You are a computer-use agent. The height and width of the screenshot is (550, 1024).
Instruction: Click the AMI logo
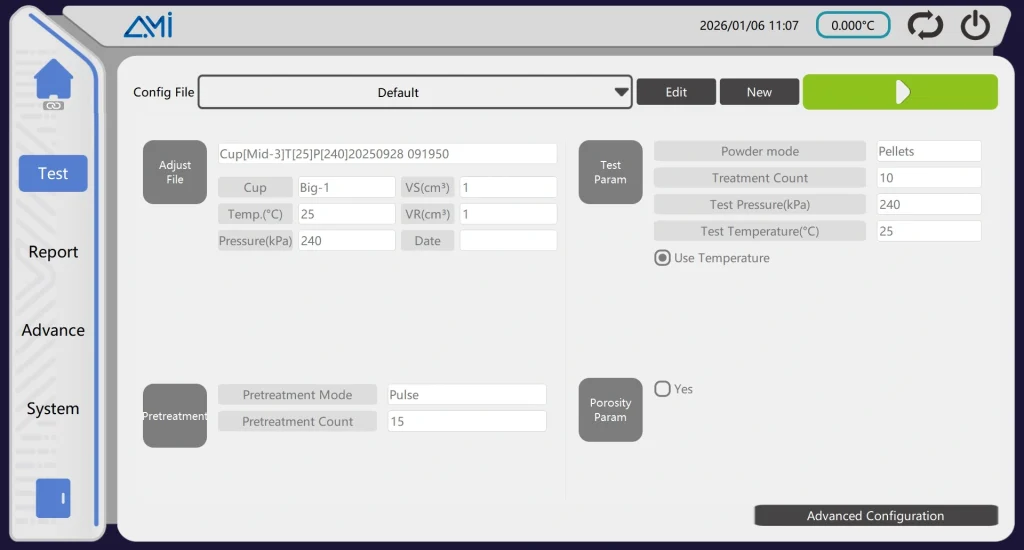[x=148, y=25]
